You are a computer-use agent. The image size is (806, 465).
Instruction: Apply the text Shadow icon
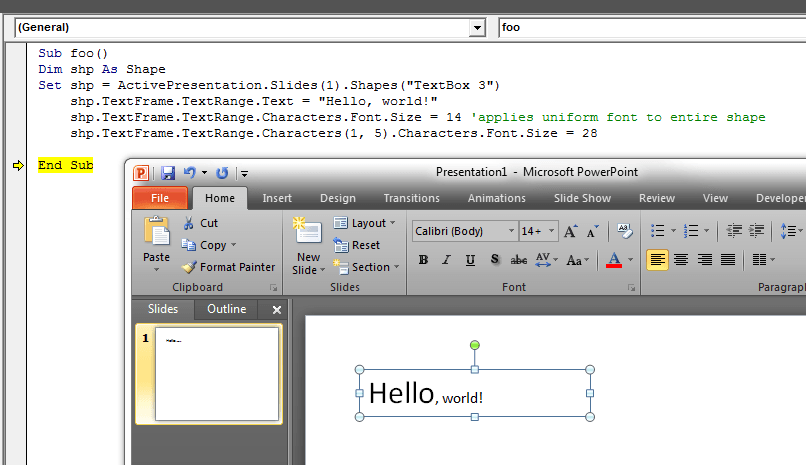click(x=494, y=260)
